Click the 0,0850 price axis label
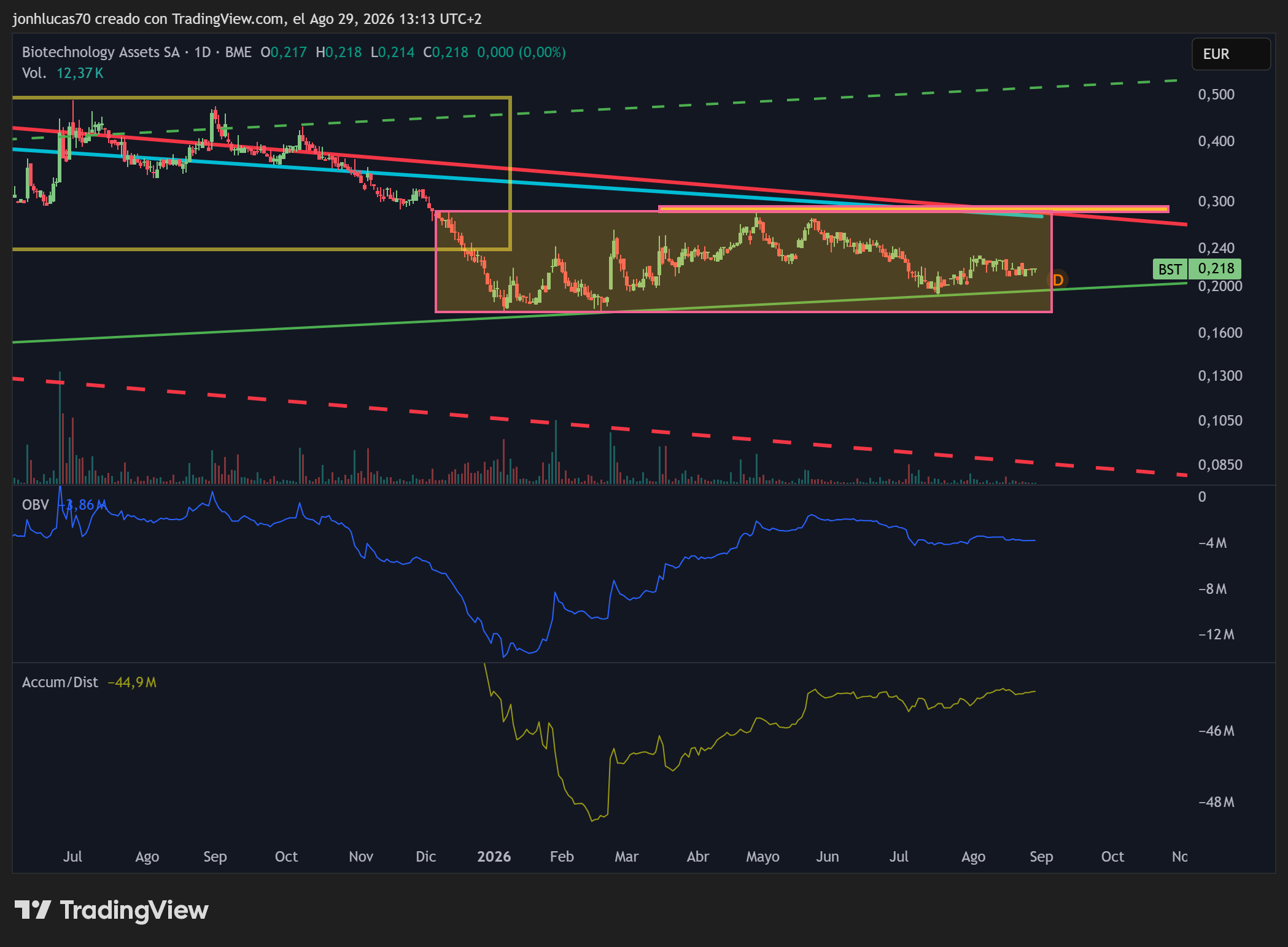The image size is (1288, 947). (x=1220, y=465)
